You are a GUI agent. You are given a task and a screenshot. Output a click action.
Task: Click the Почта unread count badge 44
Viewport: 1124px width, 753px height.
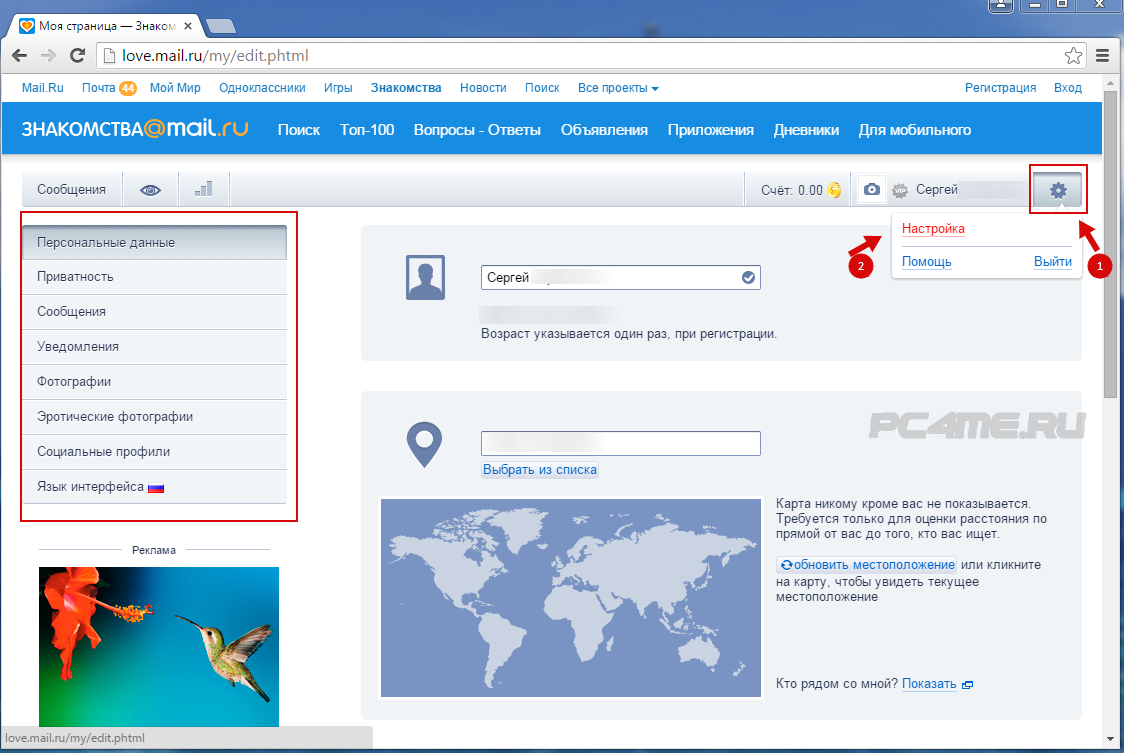pyautogui.click(x=128, y=88)
